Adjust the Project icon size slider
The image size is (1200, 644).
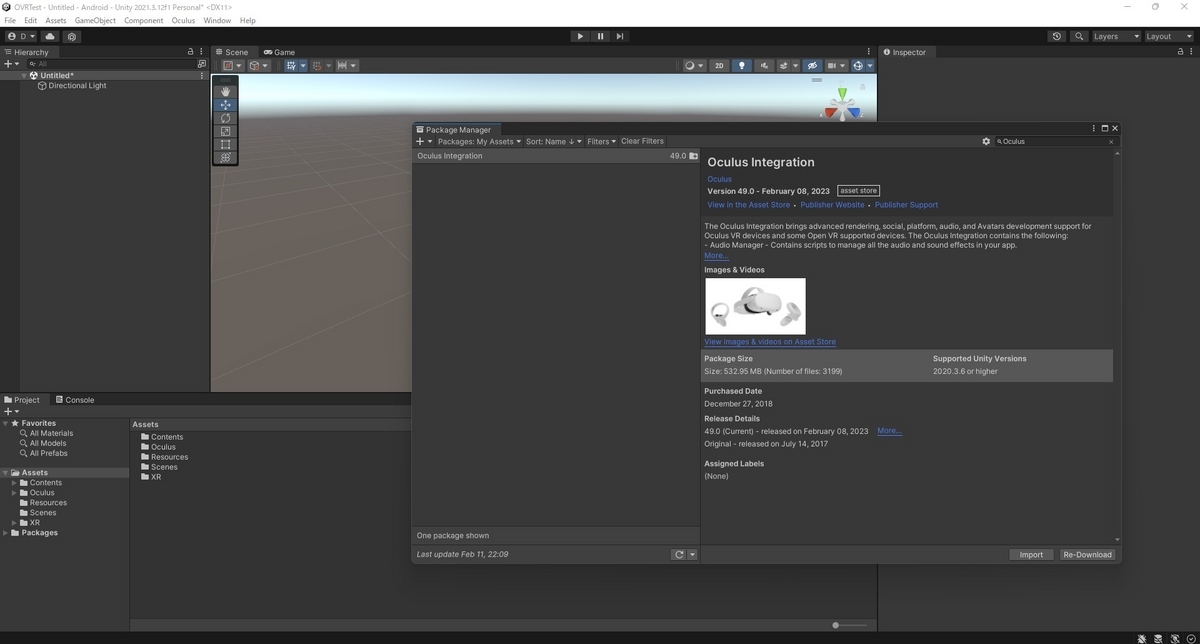point(850,625)
